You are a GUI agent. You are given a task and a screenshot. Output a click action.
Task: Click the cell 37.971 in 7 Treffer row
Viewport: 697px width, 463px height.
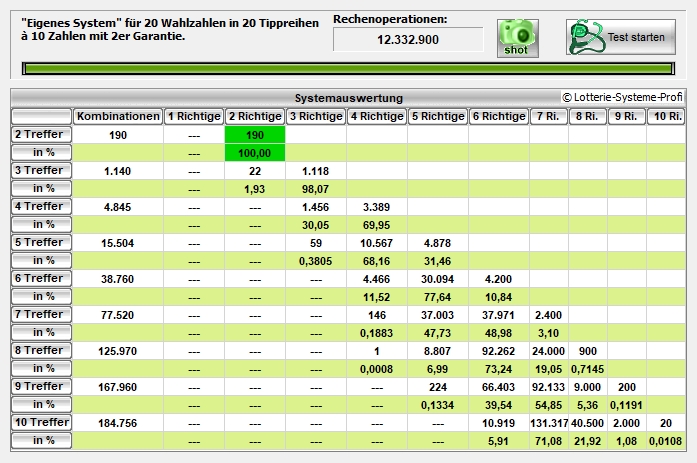pos(498,315)
